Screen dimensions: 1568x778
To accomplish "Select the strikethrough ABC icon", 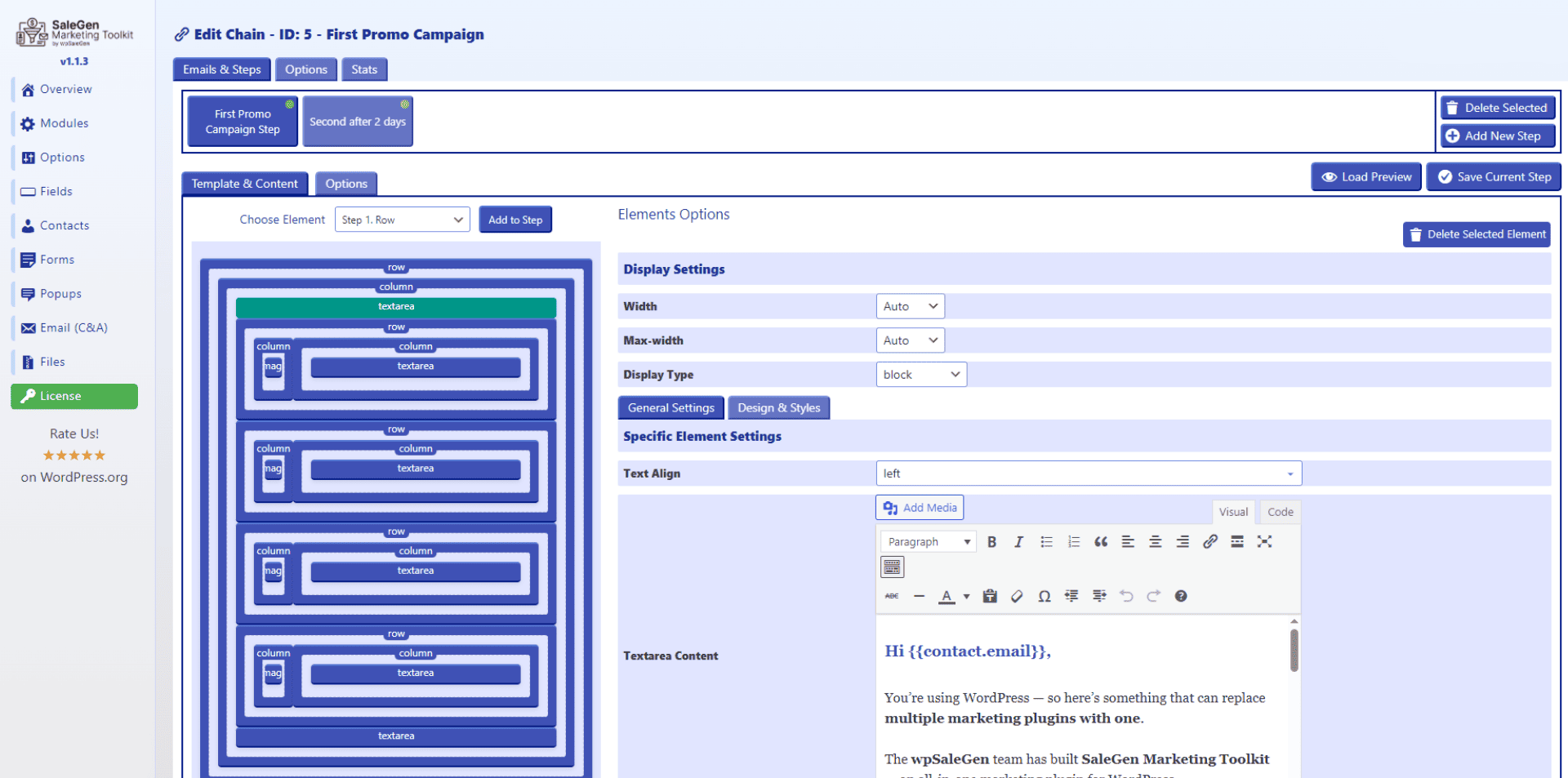I will 891,596.
